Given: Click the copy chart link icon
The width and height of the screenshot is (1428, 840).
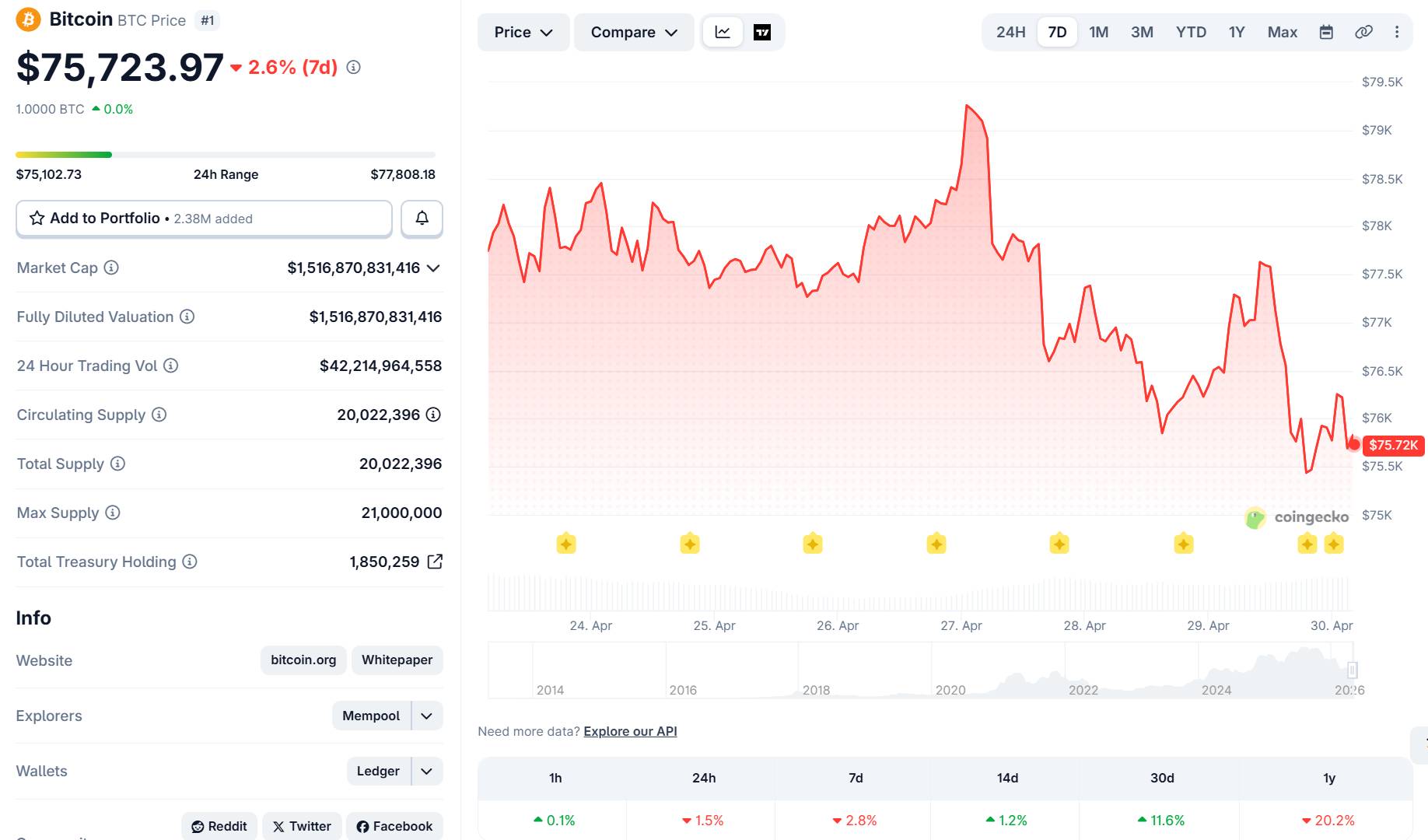Looking at the screenshot, I should [x=1363, y=32].
